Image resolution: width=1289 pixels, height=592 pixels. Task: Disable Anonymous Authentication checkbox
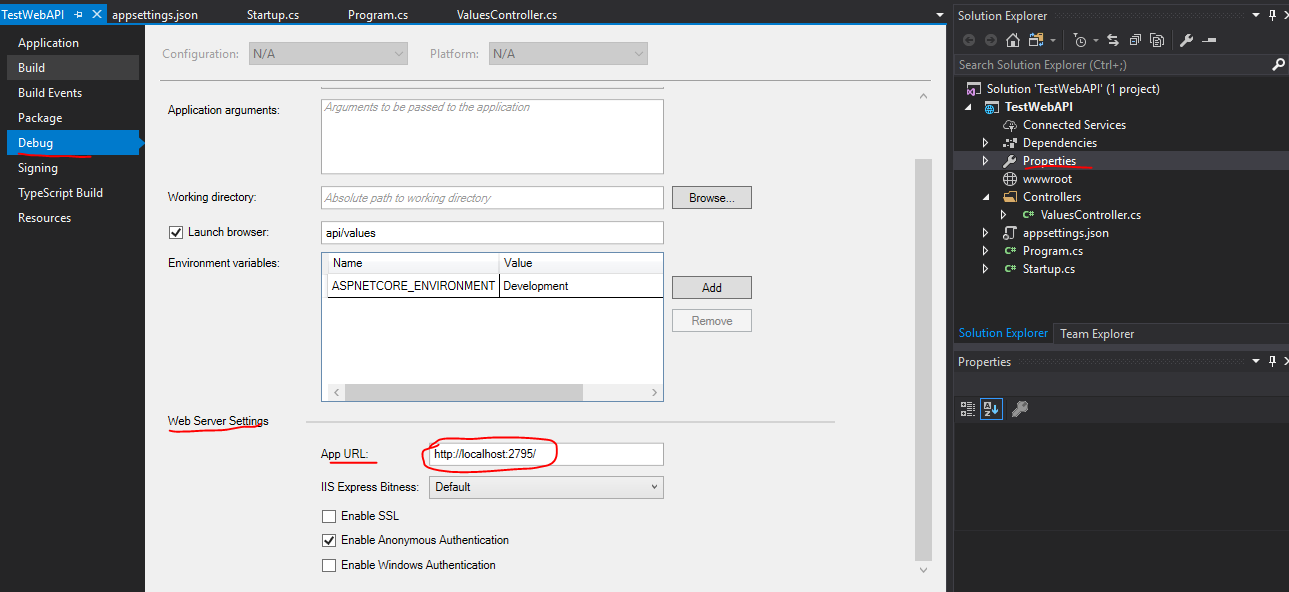pyautogui.click(x=329, y=540)
